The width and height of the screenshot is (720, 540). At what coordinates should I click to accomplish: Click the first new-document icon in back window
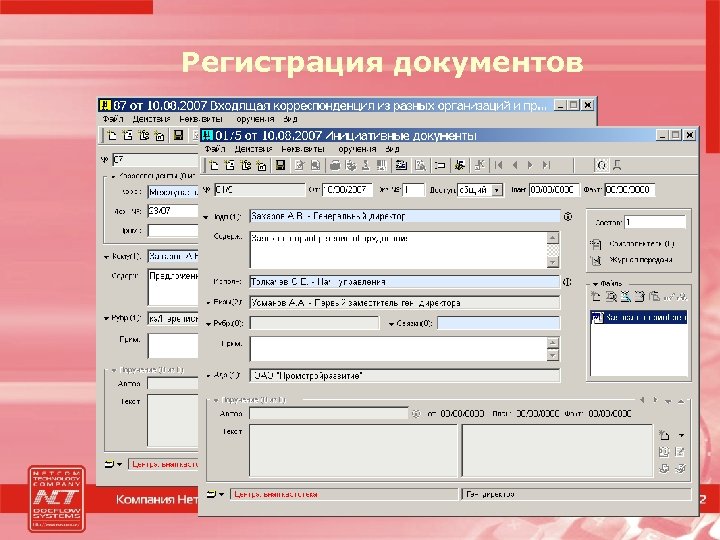point(112,135)
